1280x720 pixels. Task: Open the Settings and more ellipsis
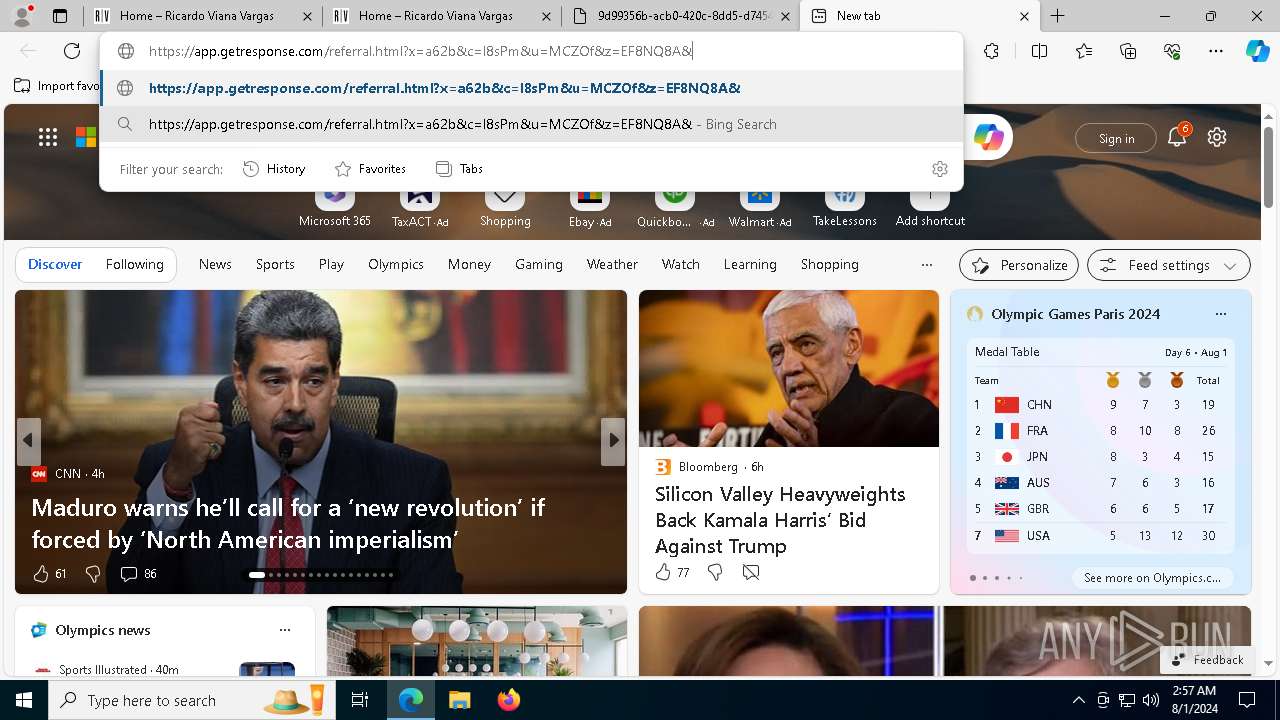1216,51
